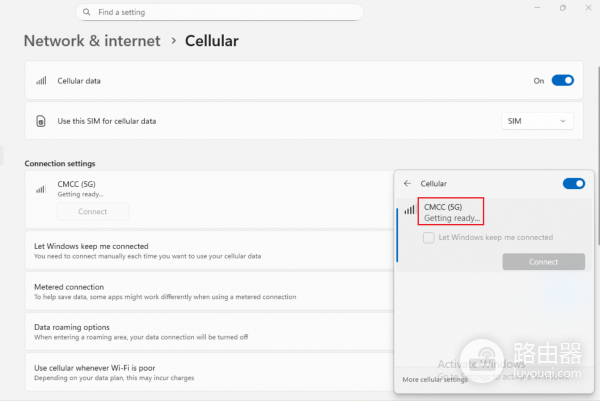
Task: Go back using the flyout arrow
Action: click(x=407, y=184)
